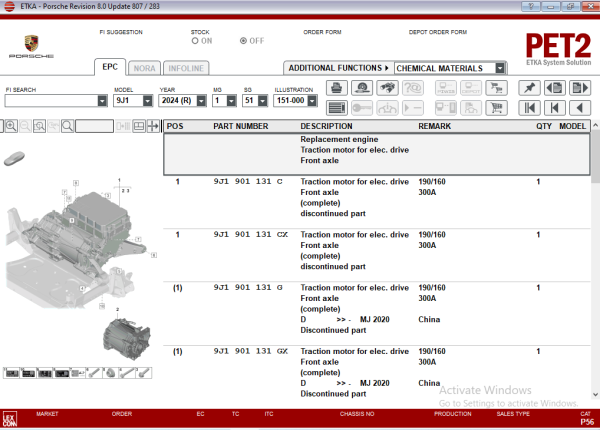Click the split window layout icon
This screenshot has width=600, height=430.
139,126
